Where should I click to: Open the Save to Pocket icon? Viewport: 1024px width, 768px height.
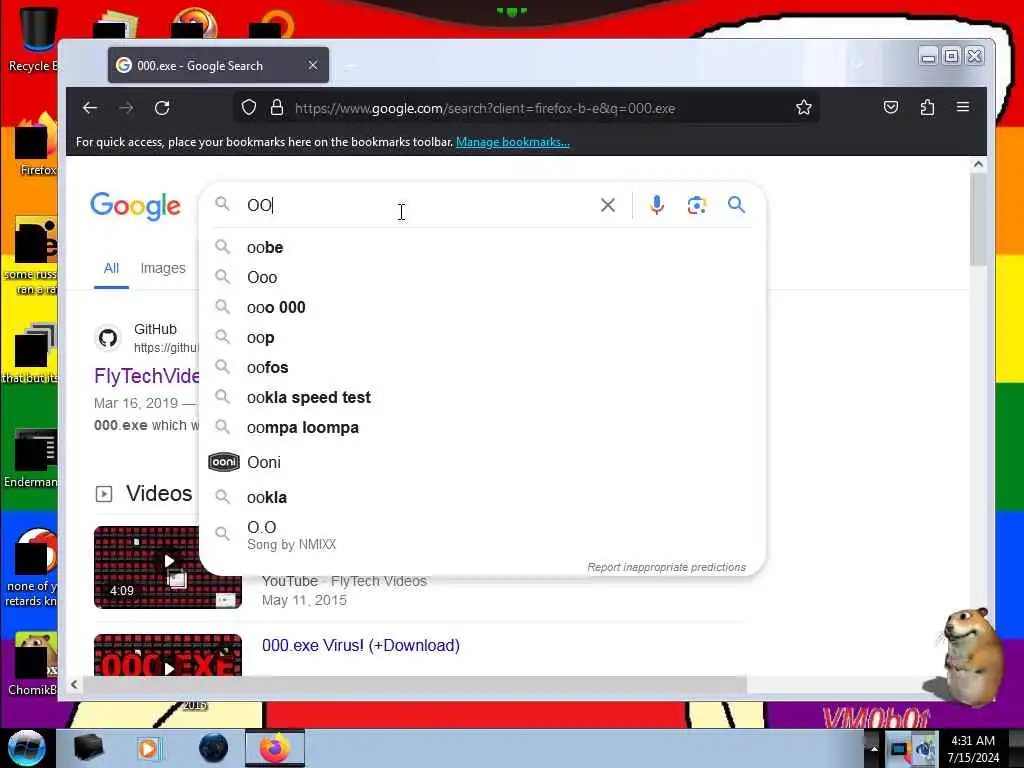click(x=891, y=107)
